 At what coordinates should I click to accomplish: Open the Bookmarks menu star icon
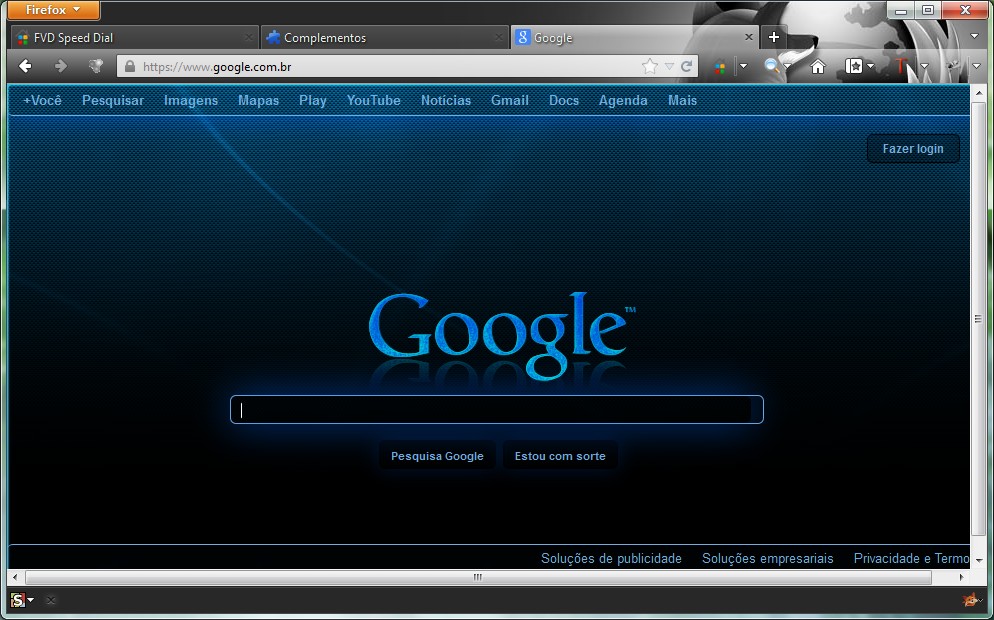point(853,66)
